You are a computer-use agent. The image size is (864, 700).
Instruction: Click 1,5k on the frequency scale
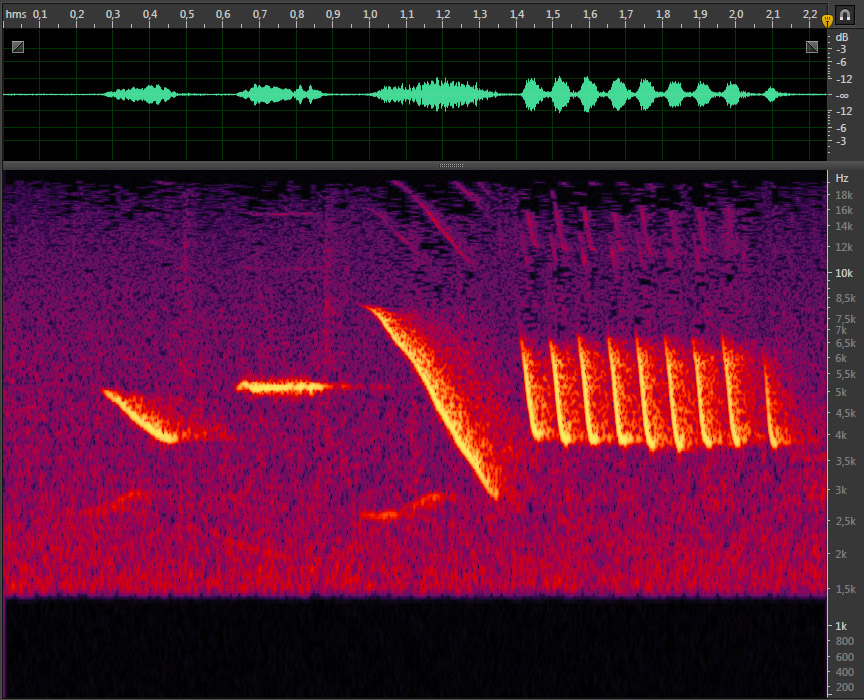[x=846, y=589]
